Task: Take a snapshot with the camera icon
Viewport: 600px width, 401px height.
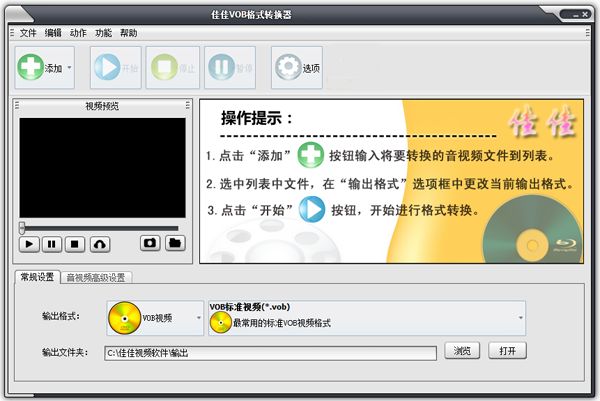Action: coord(150,243)
